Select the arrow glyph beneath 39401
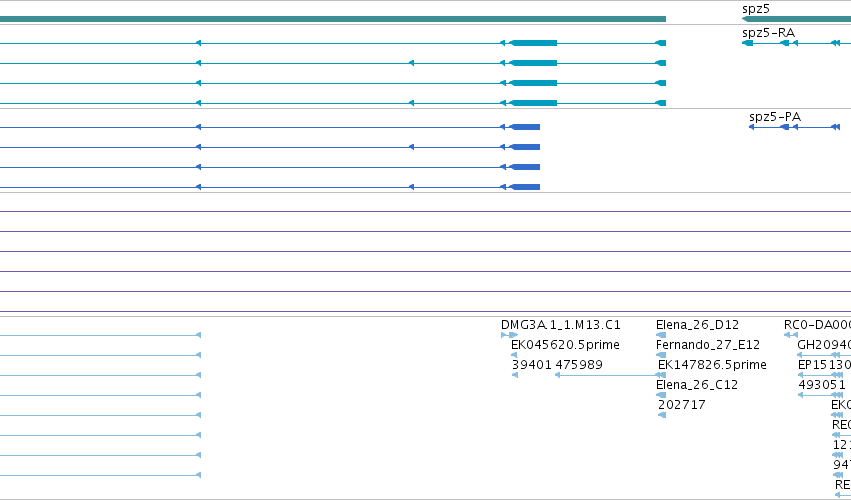 pyautogui.click(x=515, y=375)
